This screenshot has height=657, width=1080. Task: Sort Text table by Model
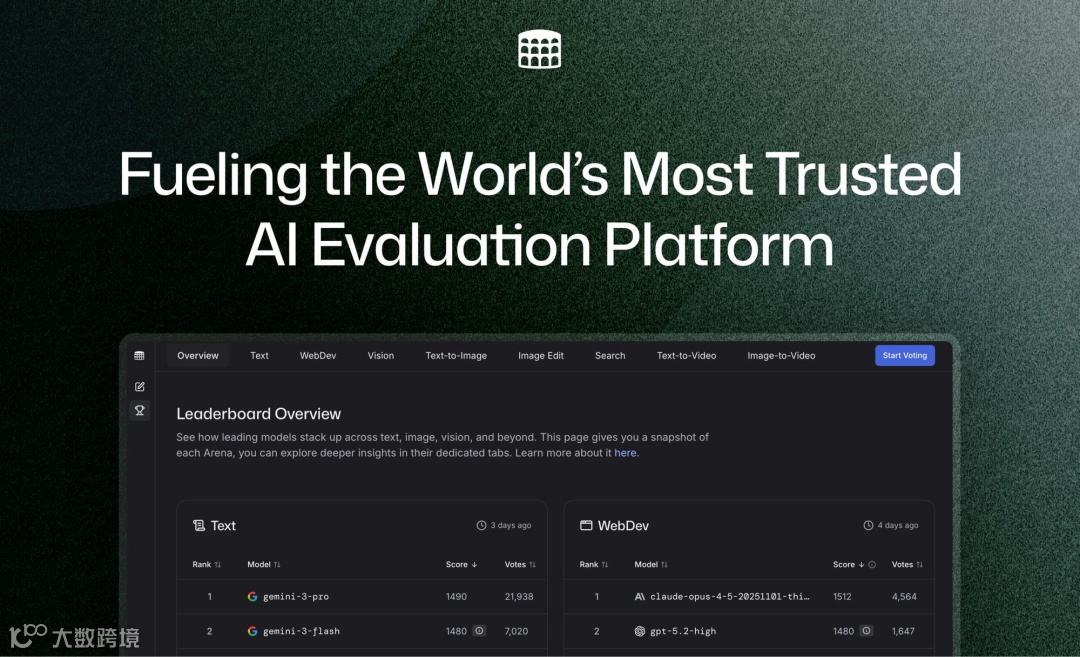(264, 565)
